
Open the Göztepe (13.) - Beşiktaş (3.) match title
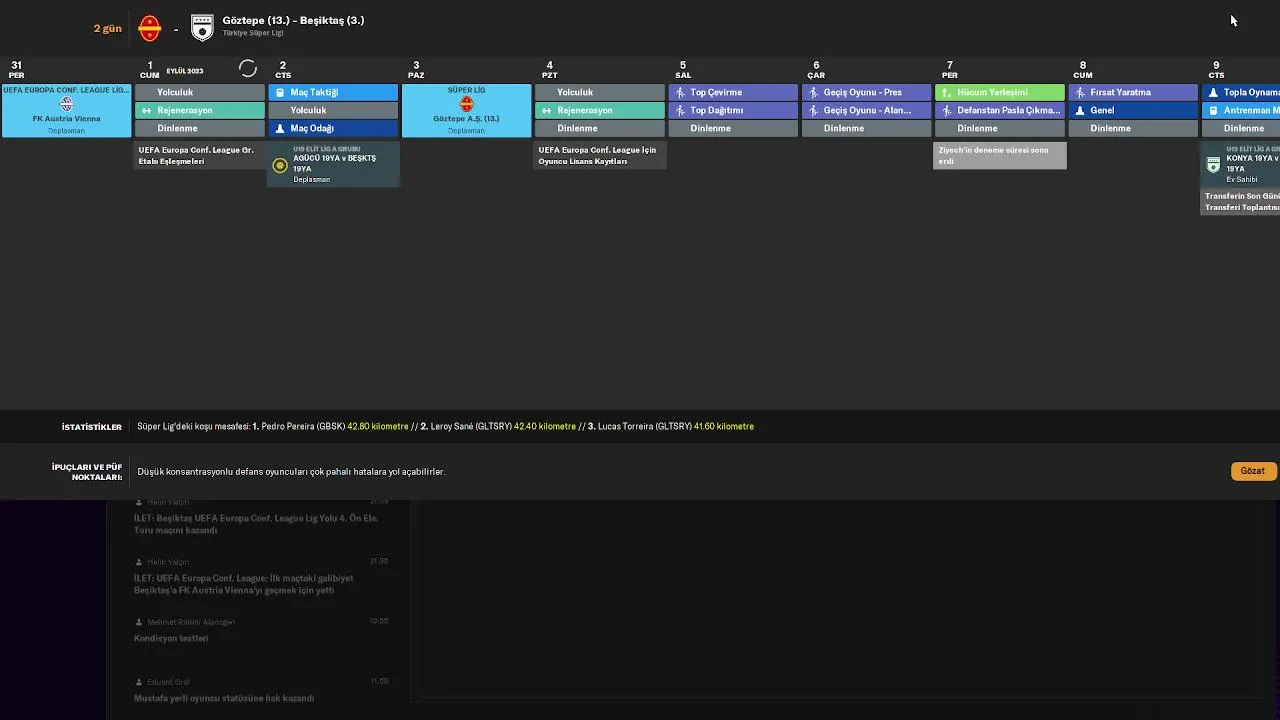tap(293, 20)
